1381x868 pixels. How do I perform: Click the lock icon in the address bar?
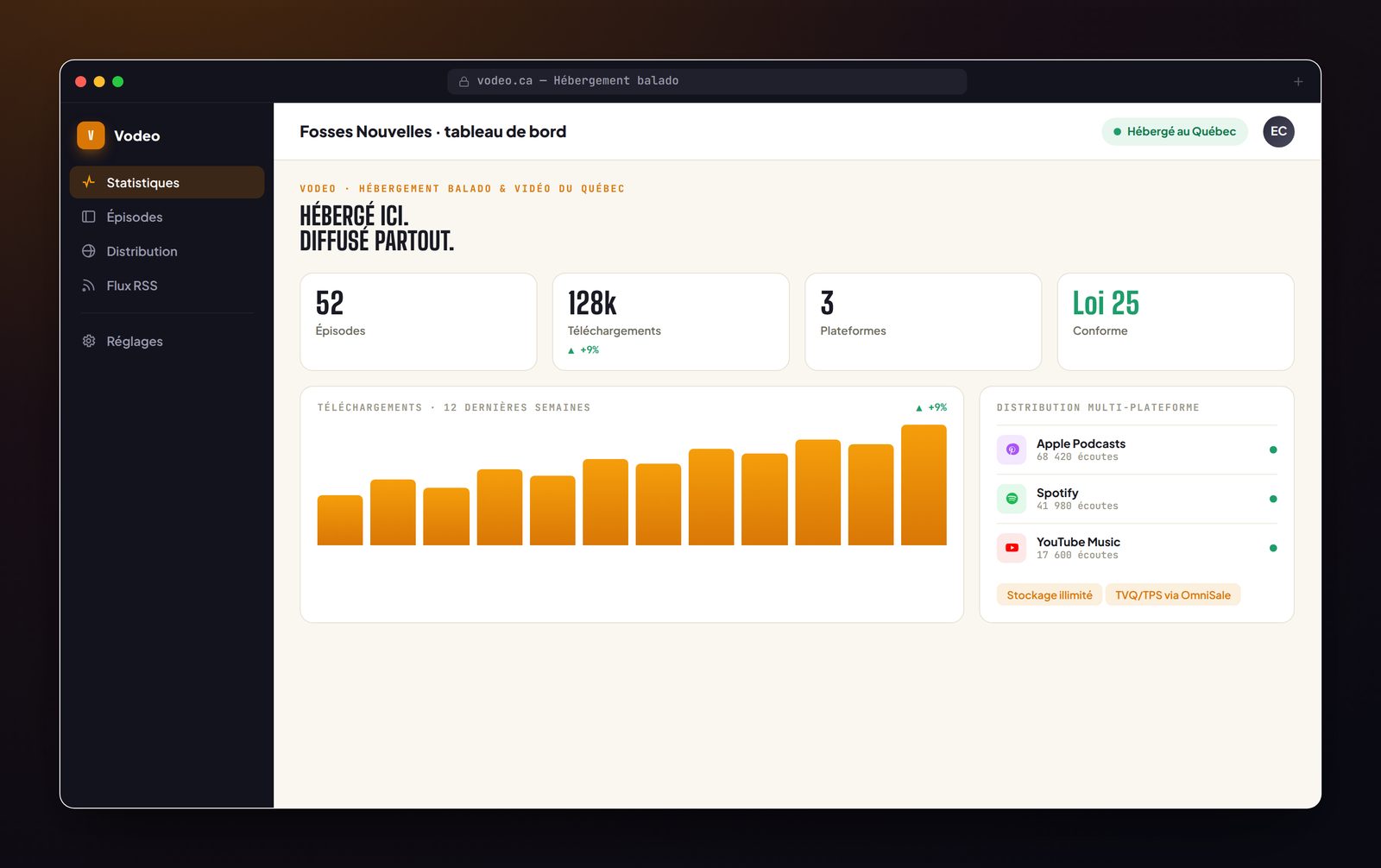click(463, 81)
